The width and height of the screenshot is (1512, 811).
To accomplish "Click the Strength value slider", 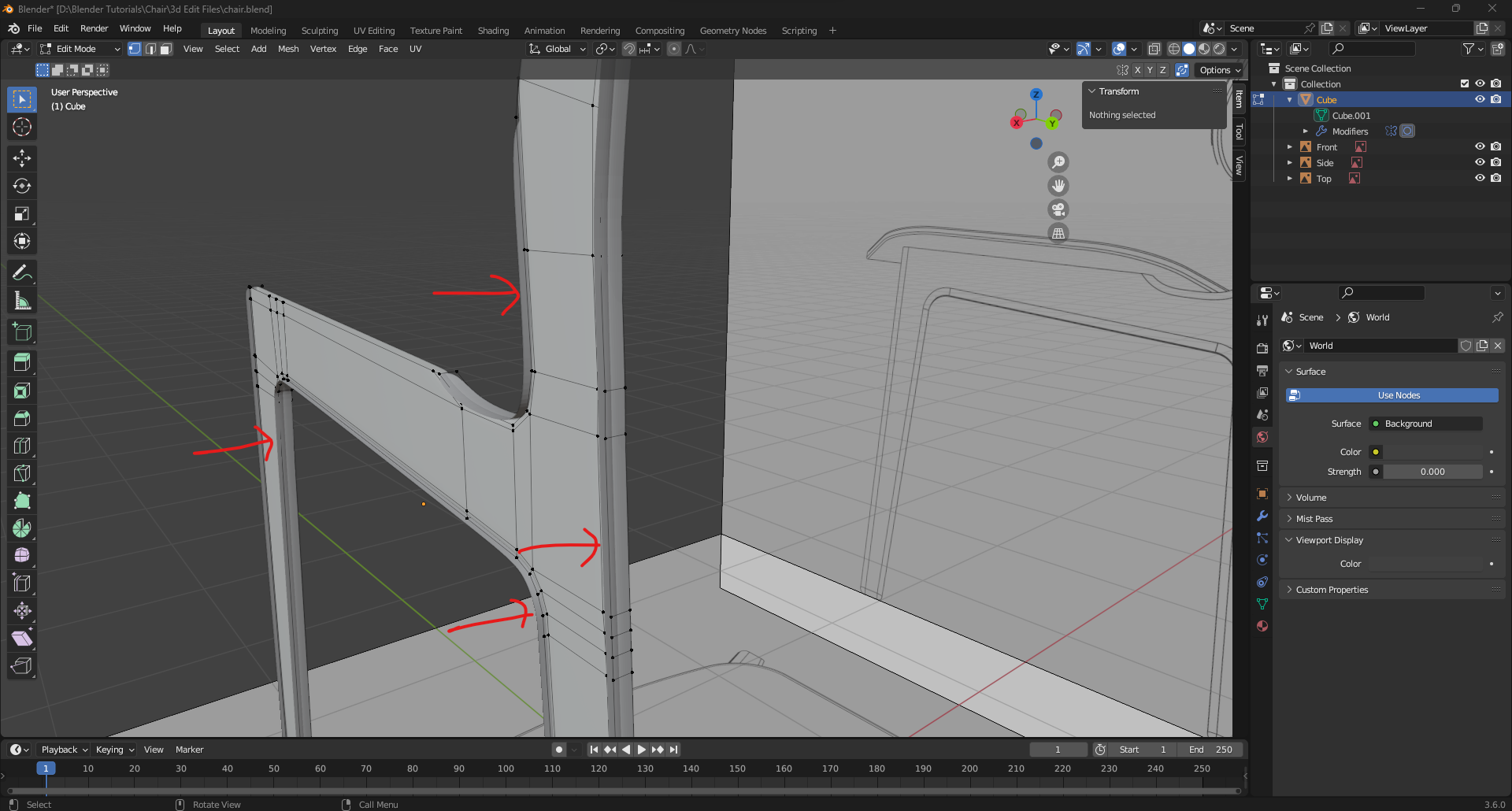I will pos(1433,472).
